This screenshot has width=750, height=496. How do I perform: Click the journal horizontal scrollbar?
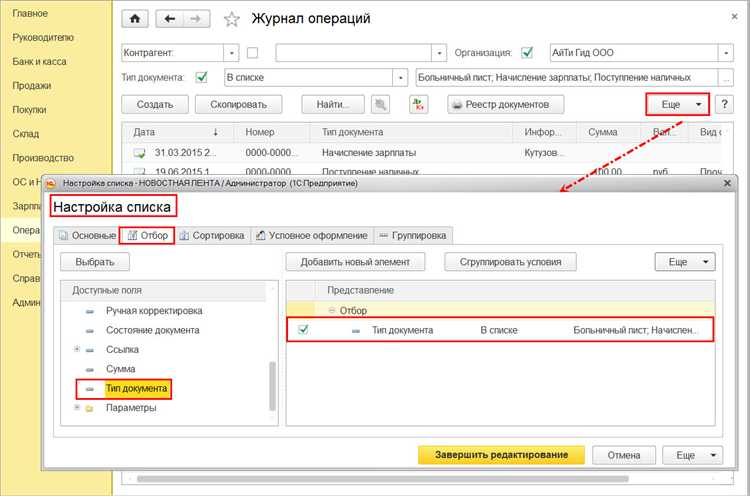(x=383, y=478)
